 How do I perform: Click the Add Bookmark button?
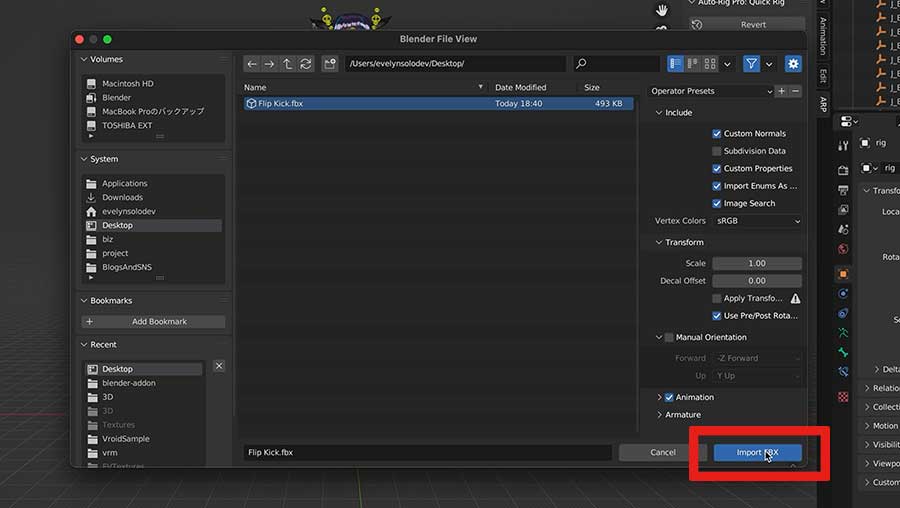(153, 321)
